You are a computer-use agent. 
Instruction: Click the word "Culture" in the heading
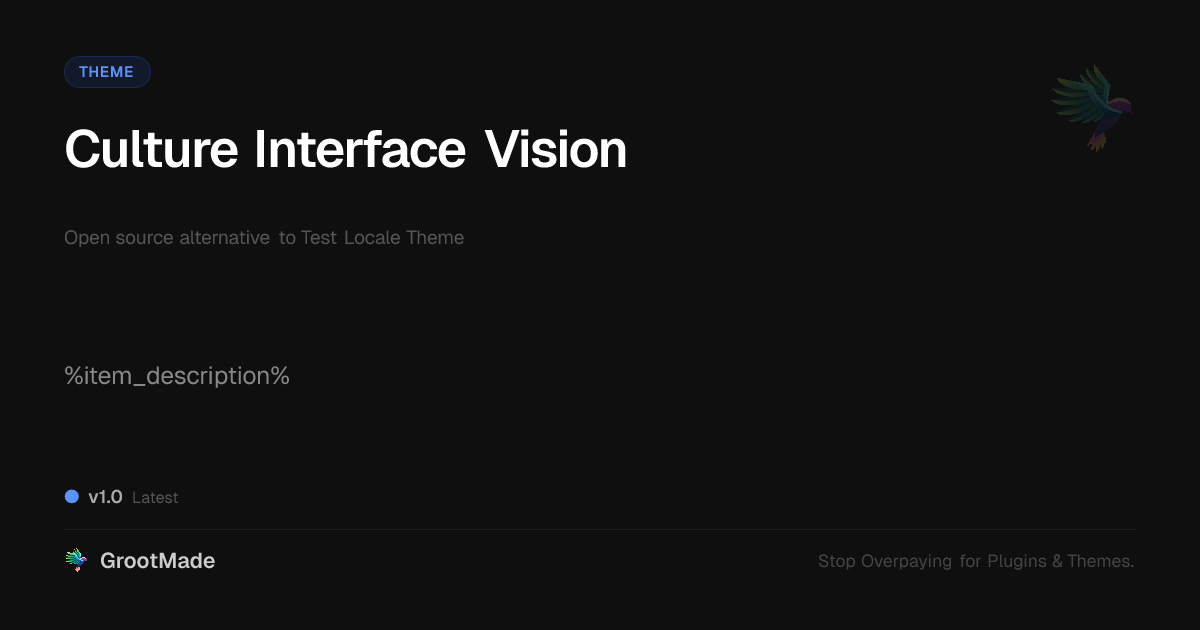pyautogui.click(x=151, y=150)
